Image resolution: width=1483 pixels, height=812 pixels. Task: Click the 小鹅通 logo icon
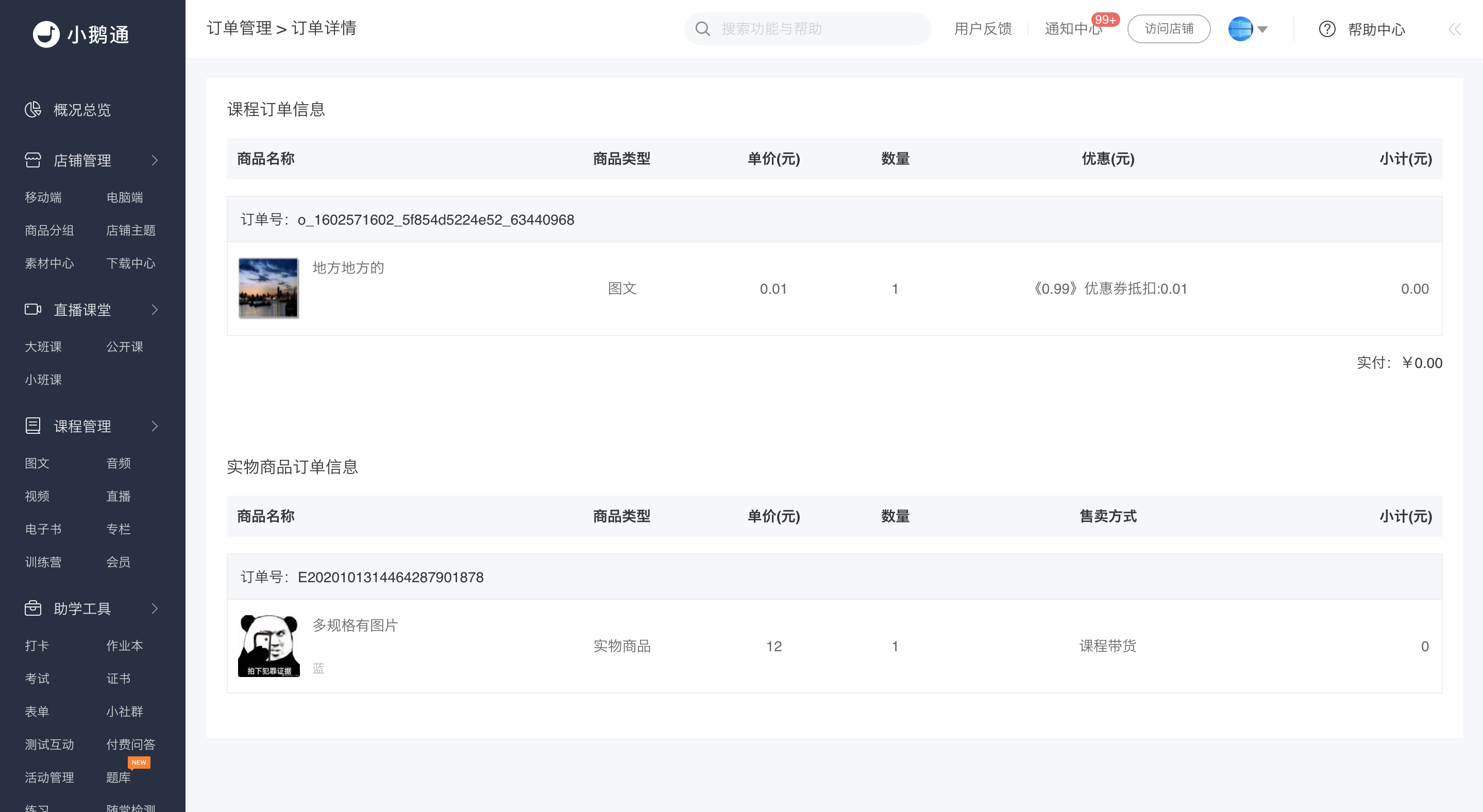tap(46, 34)
